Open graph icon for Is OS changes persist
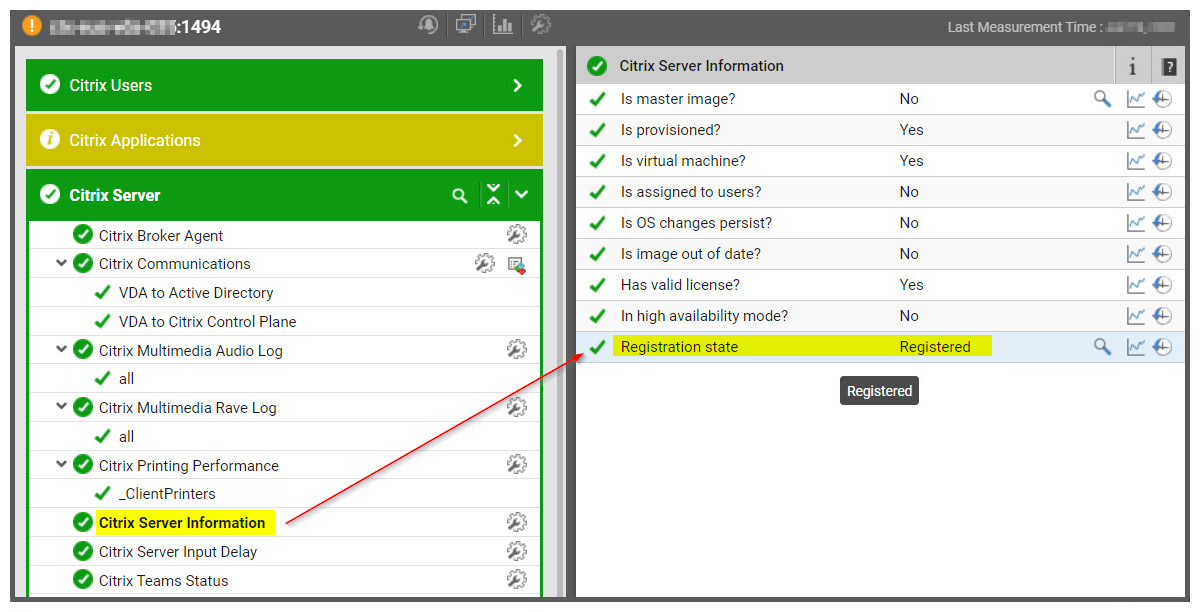Viewport: 1200px width, 612px height. pos(1136,223)
